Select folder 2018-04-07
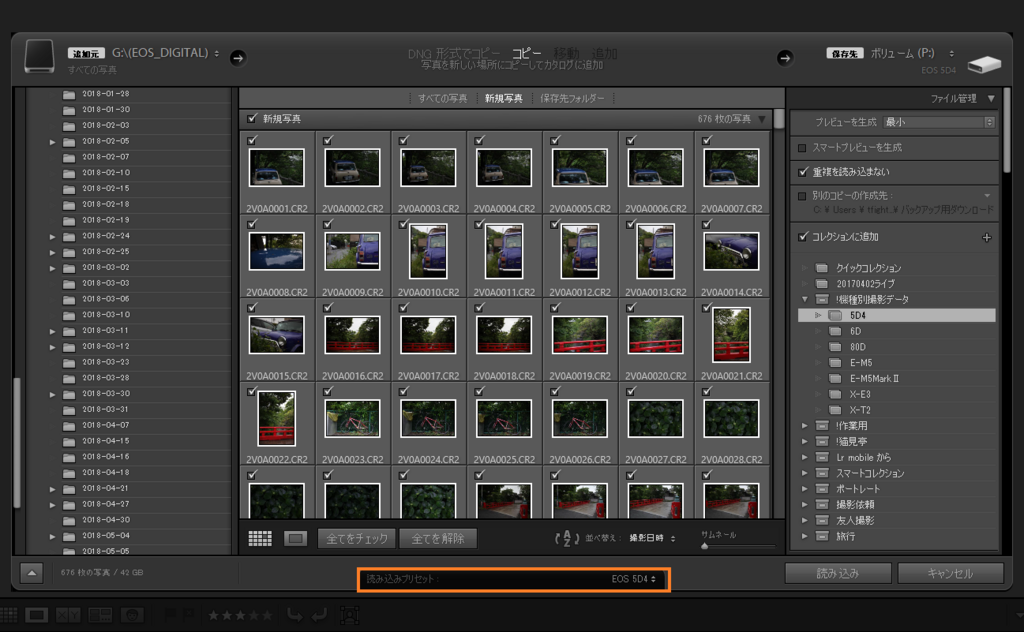Viewport: 1024px width, 632px height. point(105,426)
